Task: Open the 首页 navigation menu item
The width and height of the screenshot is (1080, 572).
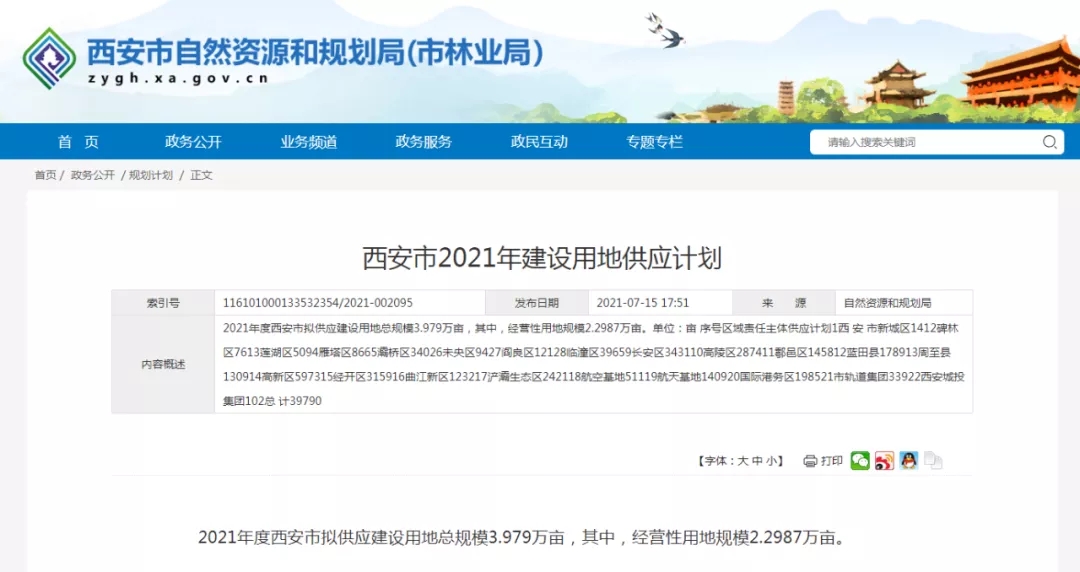Action: point(78,142)
